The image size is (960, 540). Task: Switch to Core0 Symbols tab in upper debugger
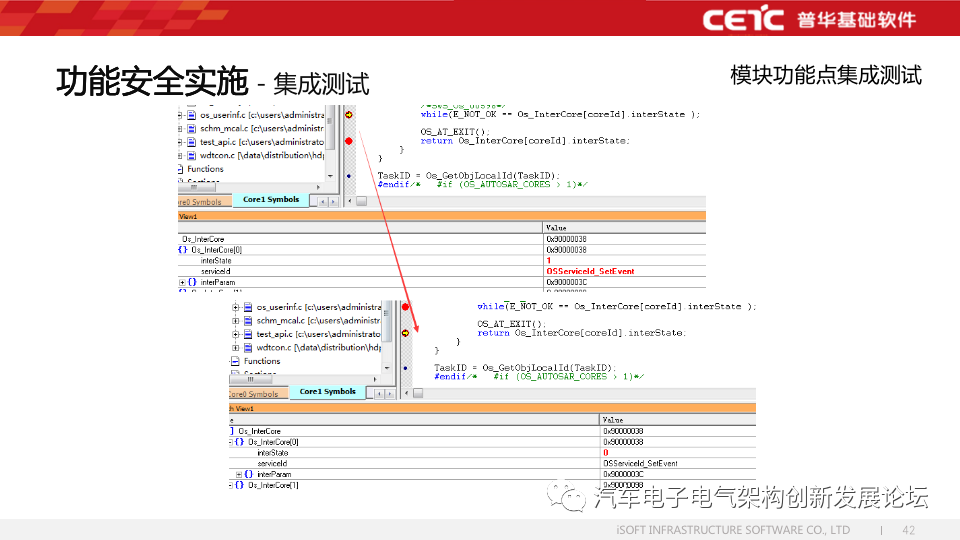204,202
